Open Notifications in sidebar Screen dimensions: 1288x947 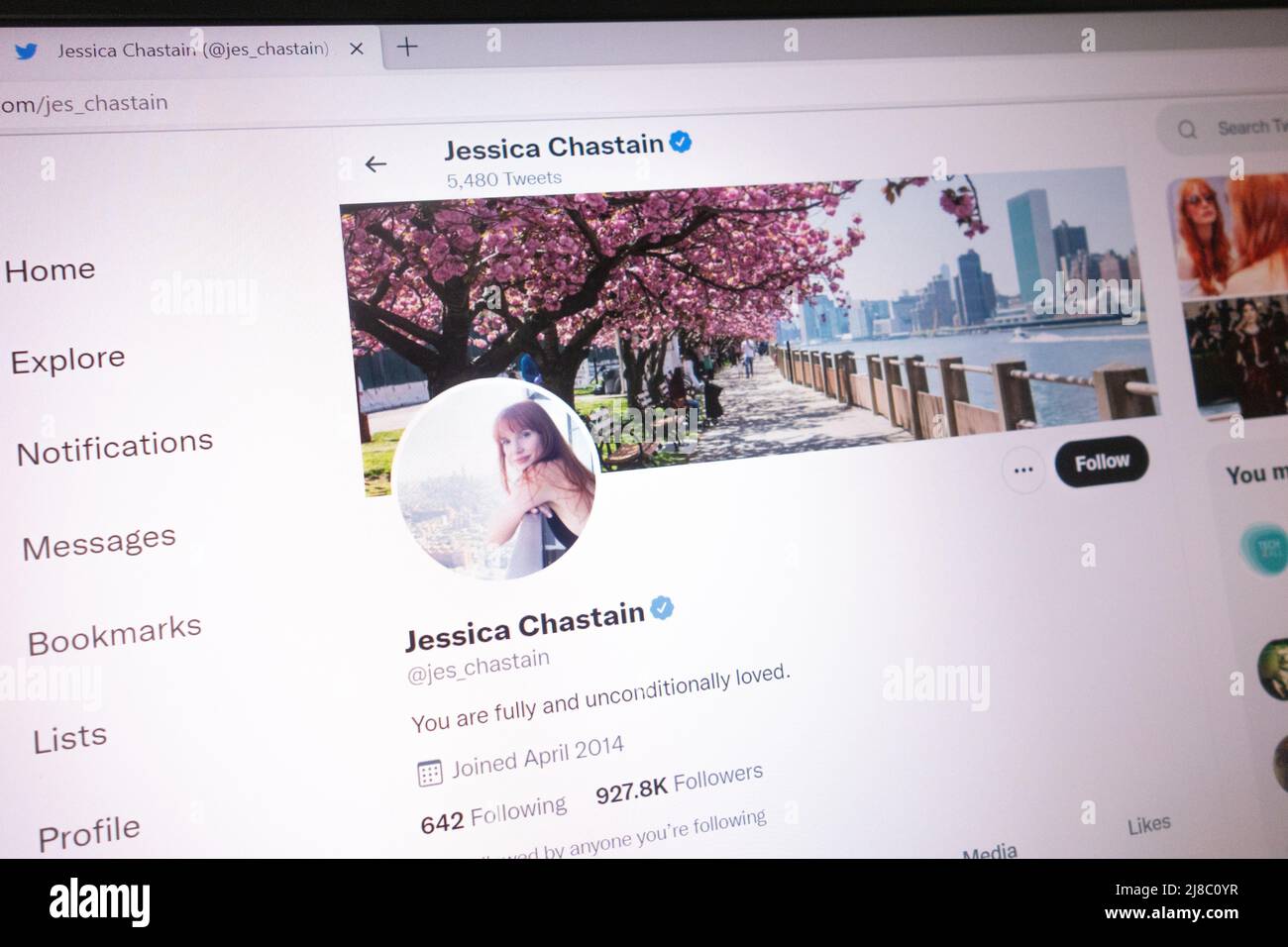pos(115,448)
